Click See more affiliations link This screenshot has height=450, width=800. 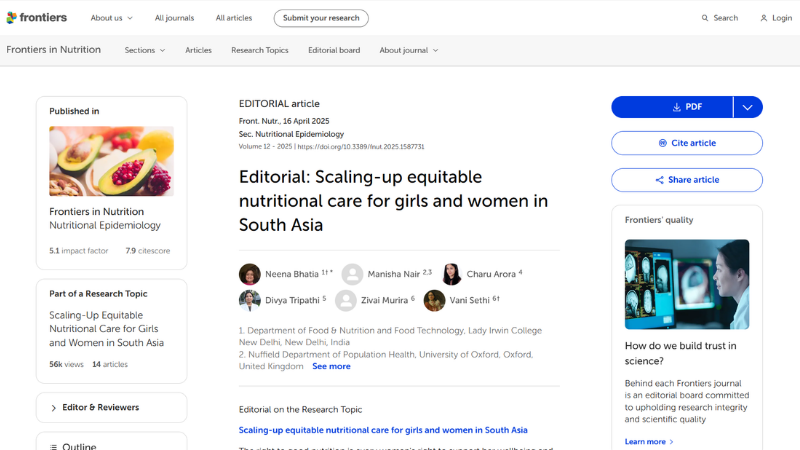[331, 367]
